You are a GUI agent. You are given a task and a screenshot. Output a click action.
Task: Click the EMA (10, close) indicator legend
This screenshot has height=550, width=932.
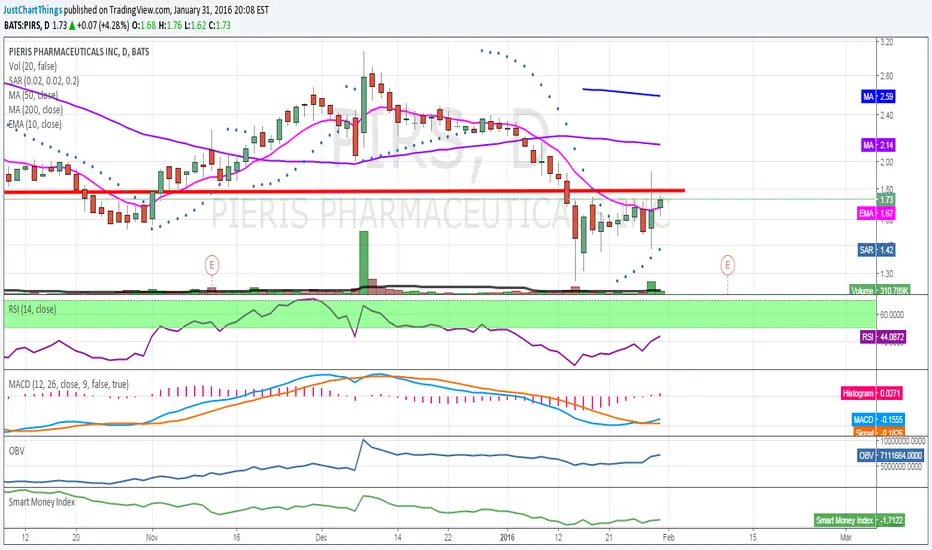34,124
